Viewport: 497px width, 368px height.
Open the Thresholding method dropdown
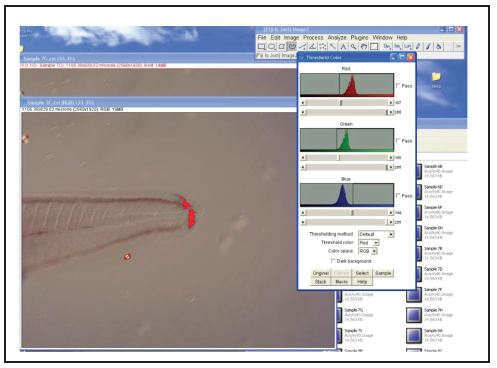click(x=376, y=234)
